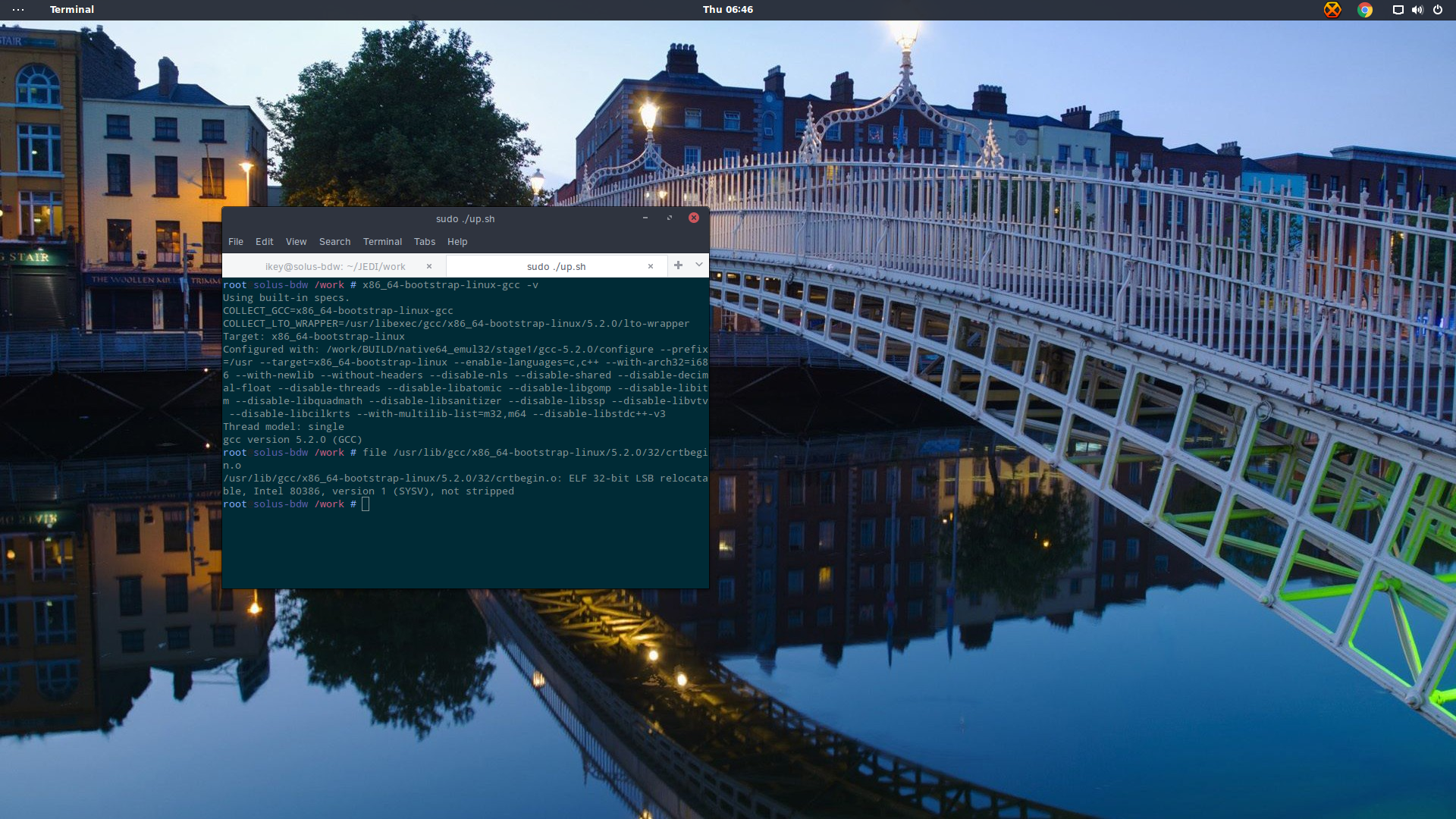Open the Tabs menu

tap(425, 242)
